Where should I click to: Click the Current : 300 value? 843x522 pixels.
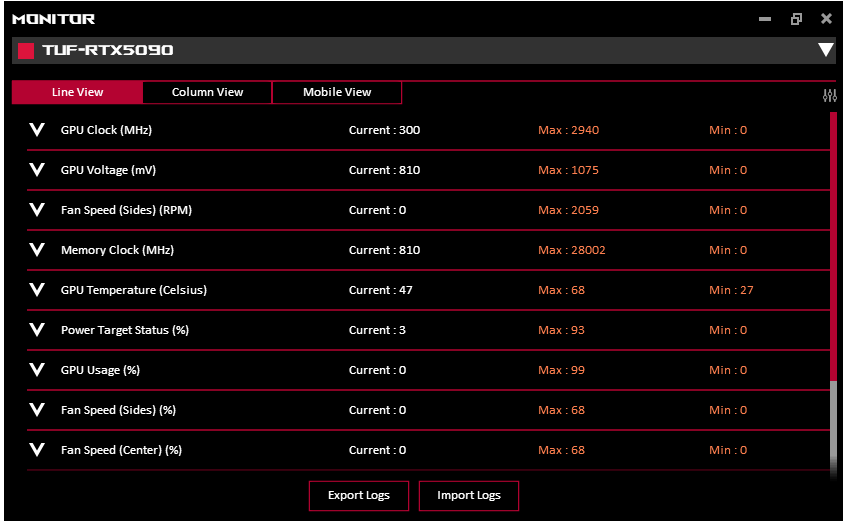point(384,130)
